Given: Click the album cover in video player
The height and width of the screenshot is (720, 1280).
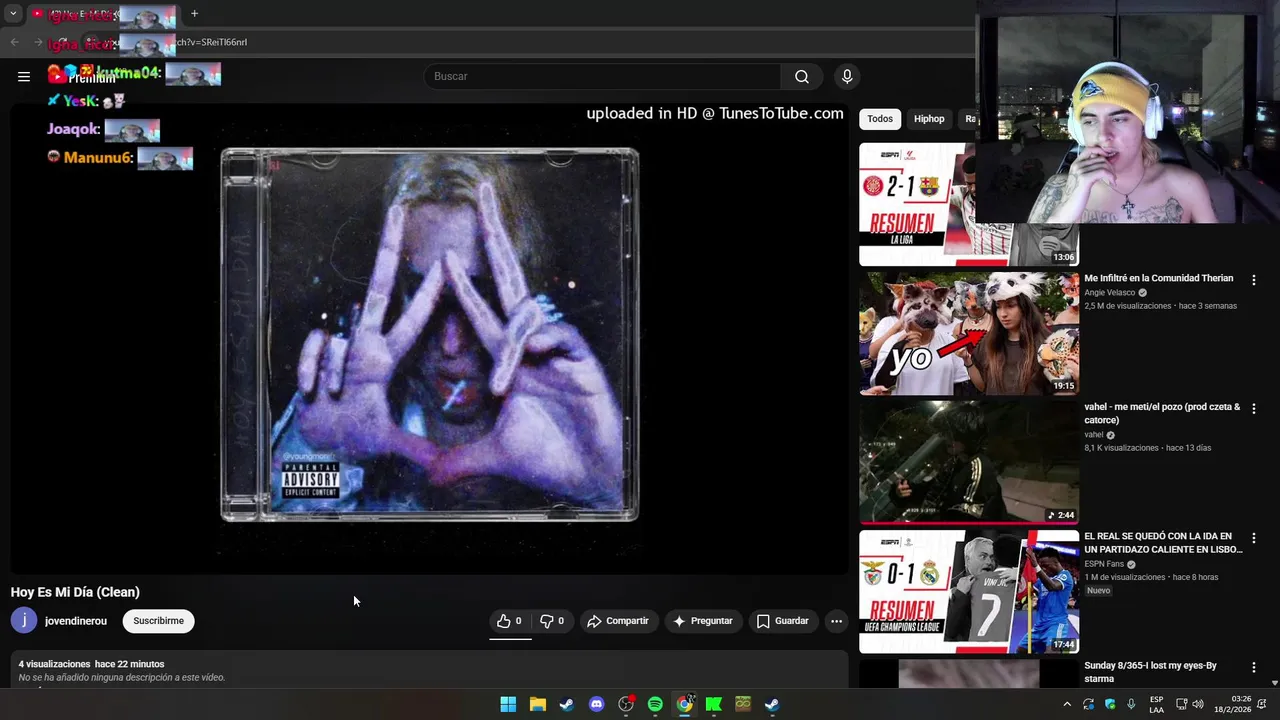Looking at the screenshot, I should coord(429,335).
